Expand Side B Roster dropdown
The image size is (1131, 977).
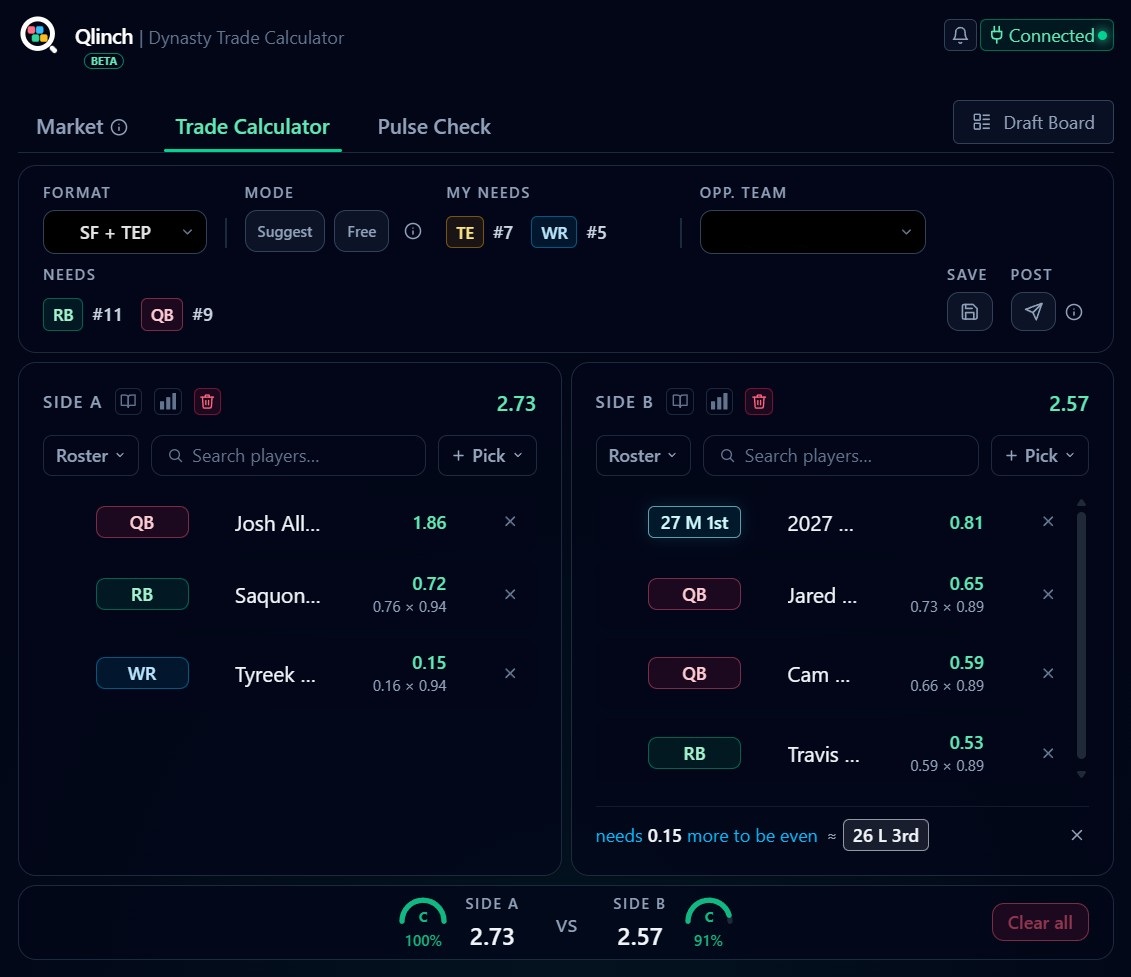(x=643, y=456)
